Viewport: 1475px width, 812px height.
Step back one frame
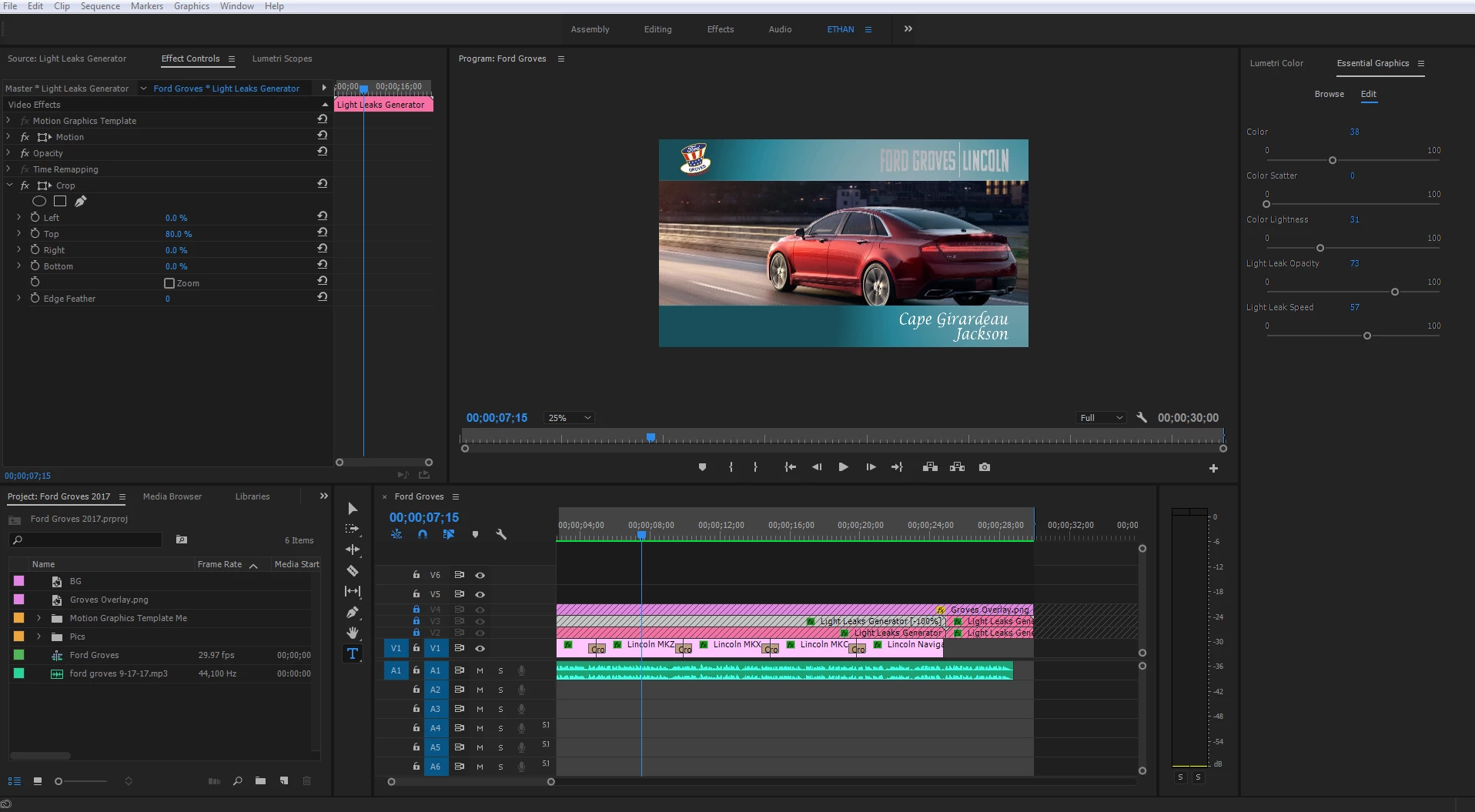click(x=817, y=467)
